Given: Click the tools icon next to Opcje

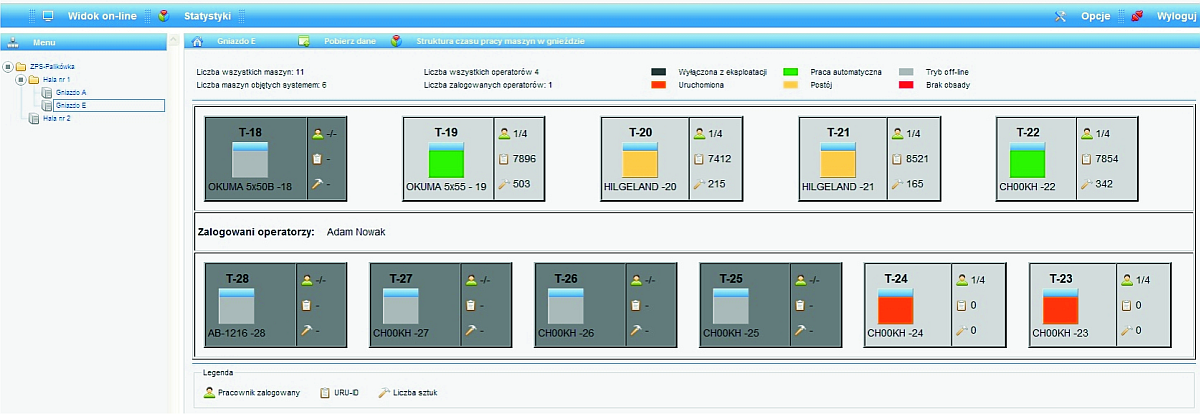Looking at the screenshot, I should [x=1061, y=17].
